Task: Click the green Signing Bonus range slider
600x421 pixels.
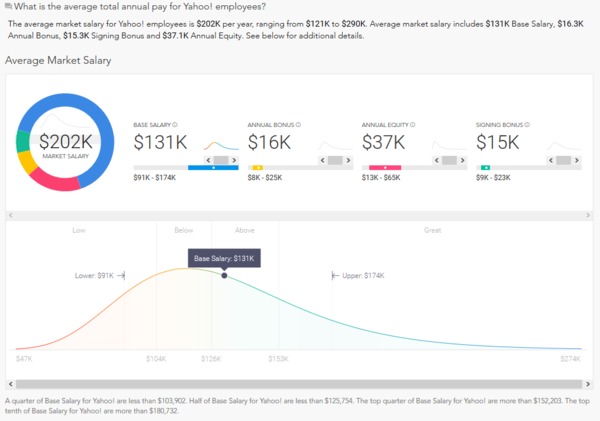Action: [x=485, y=168]
